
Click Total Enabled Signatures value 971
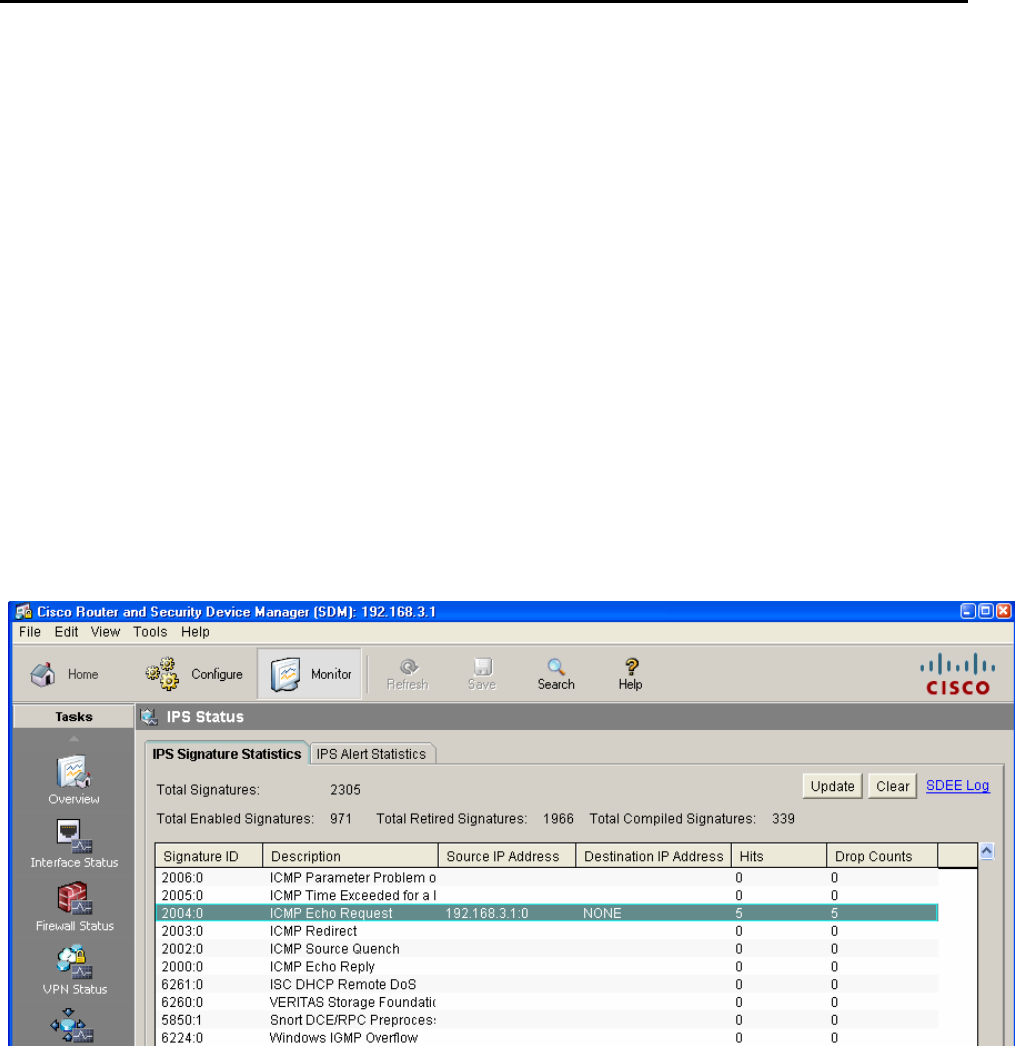pyautogui.click(x=341, y=819)
